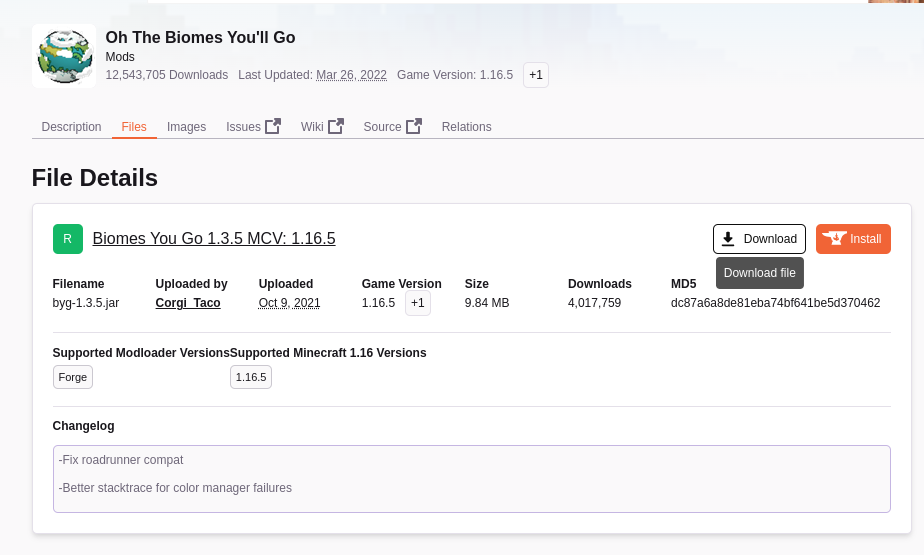
Task: Click the MD5 hash value dc87a6a8de81eba74bf641be5d370462
Action: tap(776, 303)
